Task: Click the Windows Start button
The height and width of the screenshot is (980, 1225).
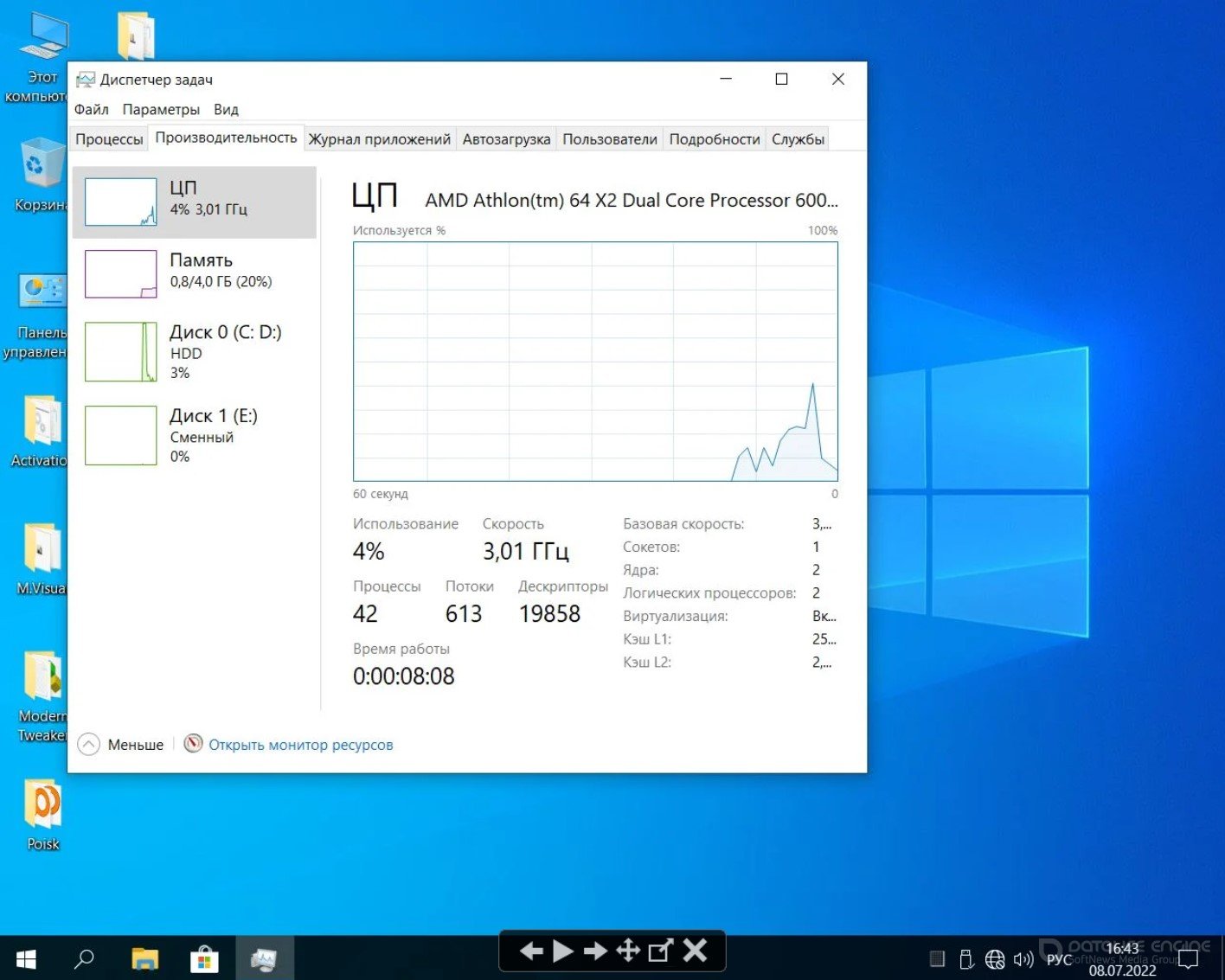Action: point(26,958)
